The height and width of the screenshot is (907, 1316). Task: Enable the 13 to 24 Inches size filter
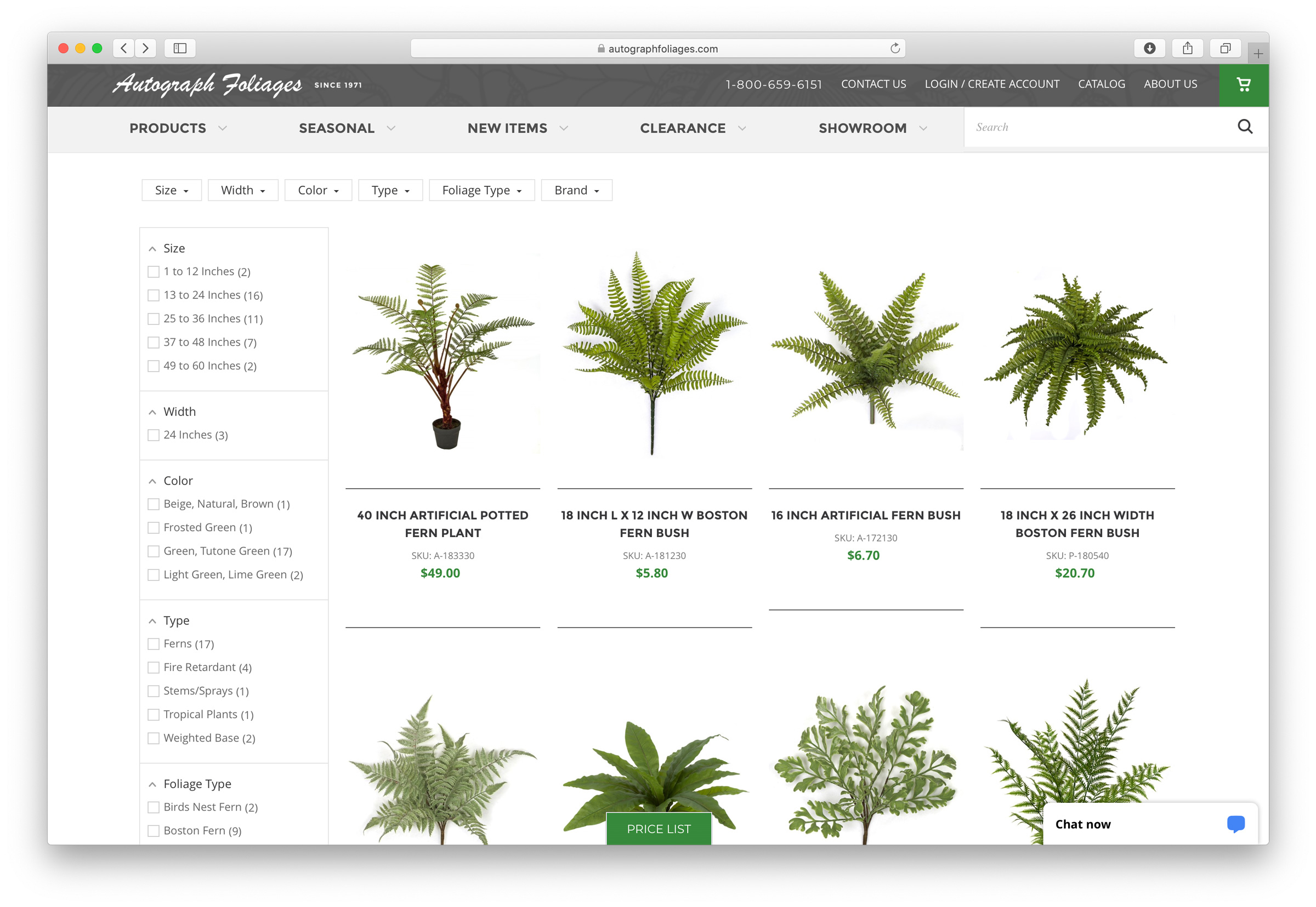click(x=153, y=295)
